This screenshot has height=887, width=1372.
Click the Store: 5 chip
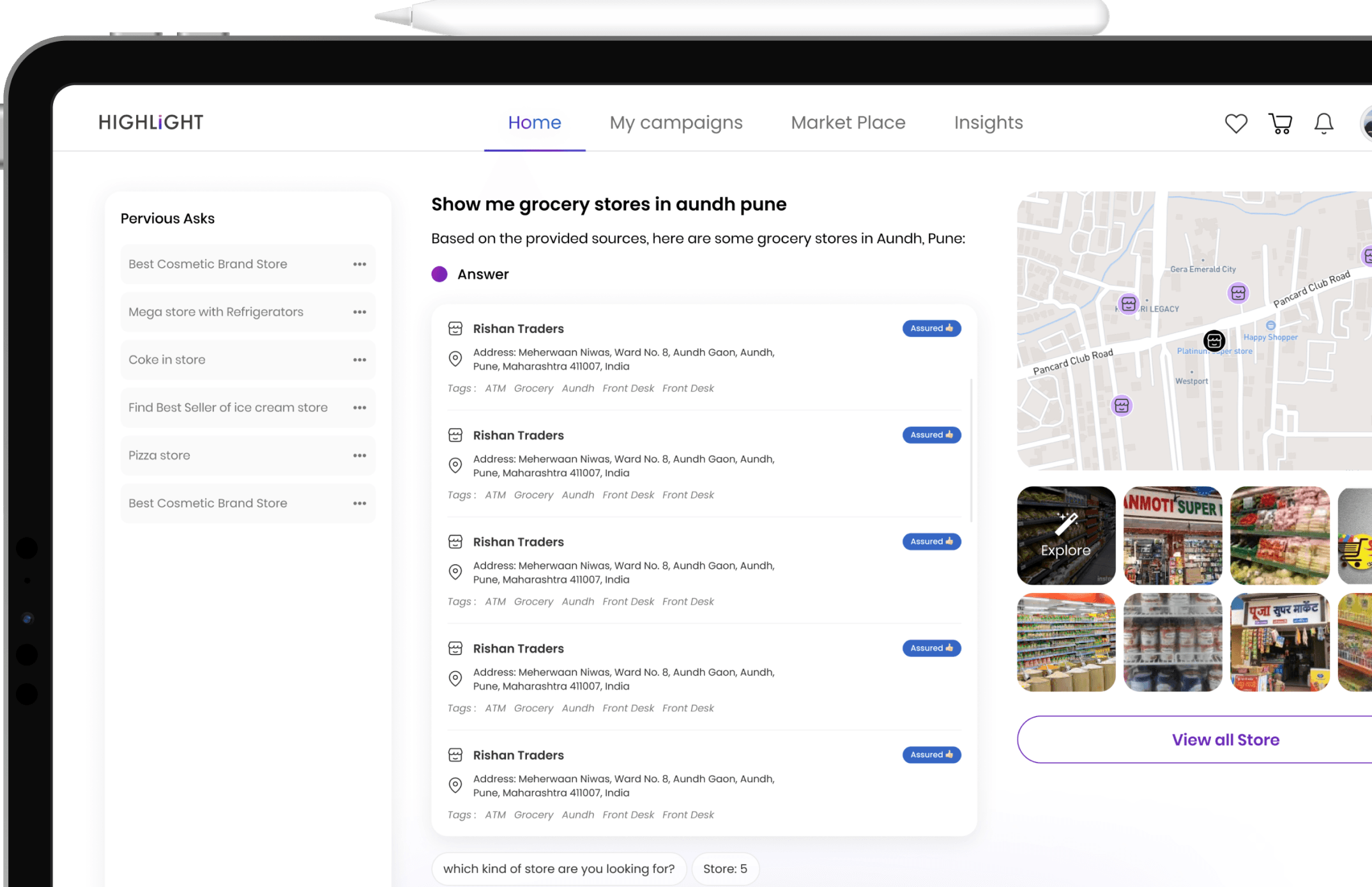coord(725,869)
